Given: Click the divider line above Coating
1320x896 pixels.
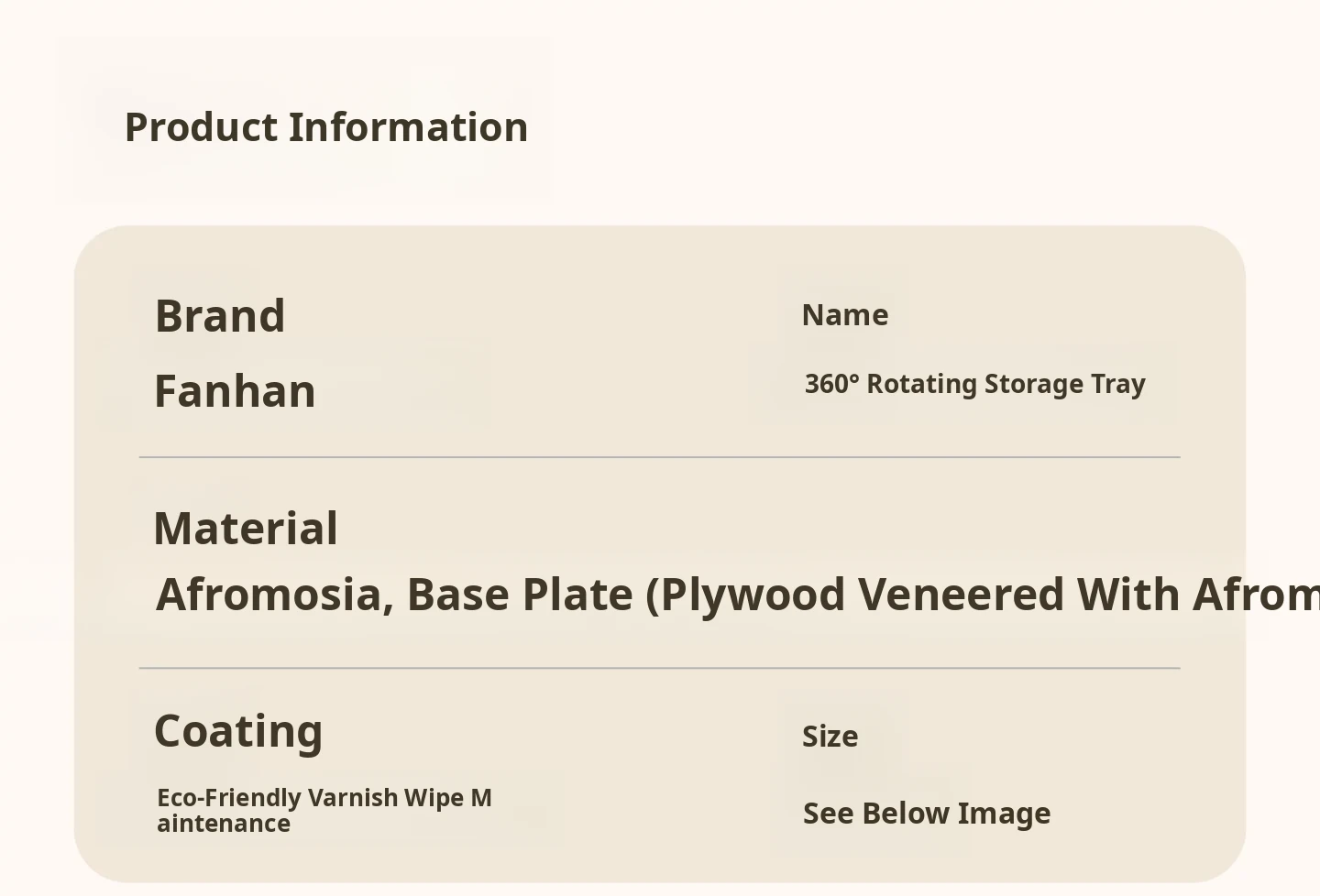Looking at the screenshot, I should coord(659,668).
